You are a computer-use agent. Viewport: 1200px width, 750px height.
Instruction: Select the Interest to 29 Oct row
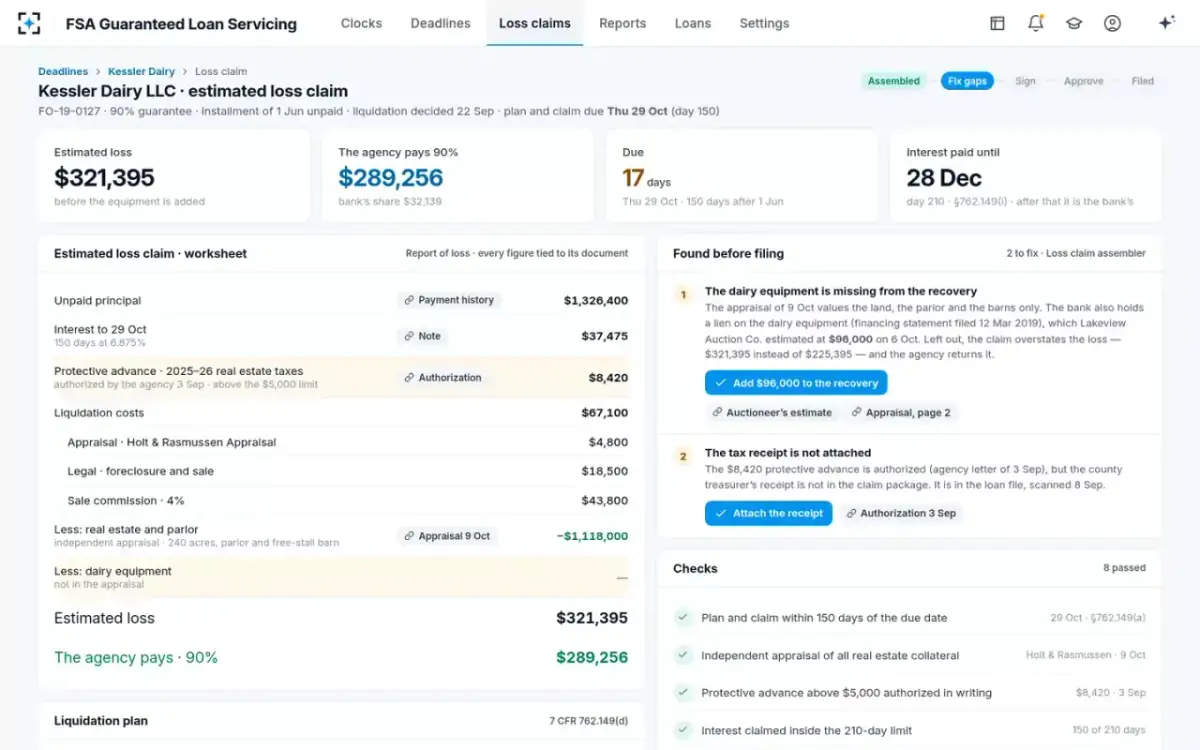click(x=341, y=336)
